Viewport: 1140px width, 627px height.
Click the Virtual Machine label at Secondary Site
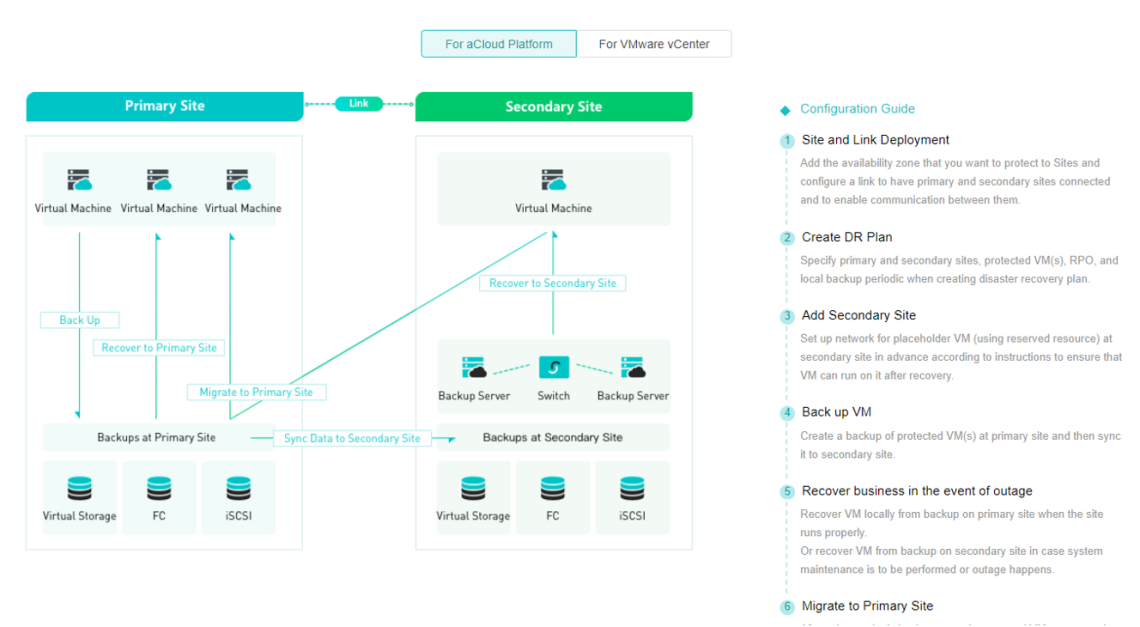point(553,208)
